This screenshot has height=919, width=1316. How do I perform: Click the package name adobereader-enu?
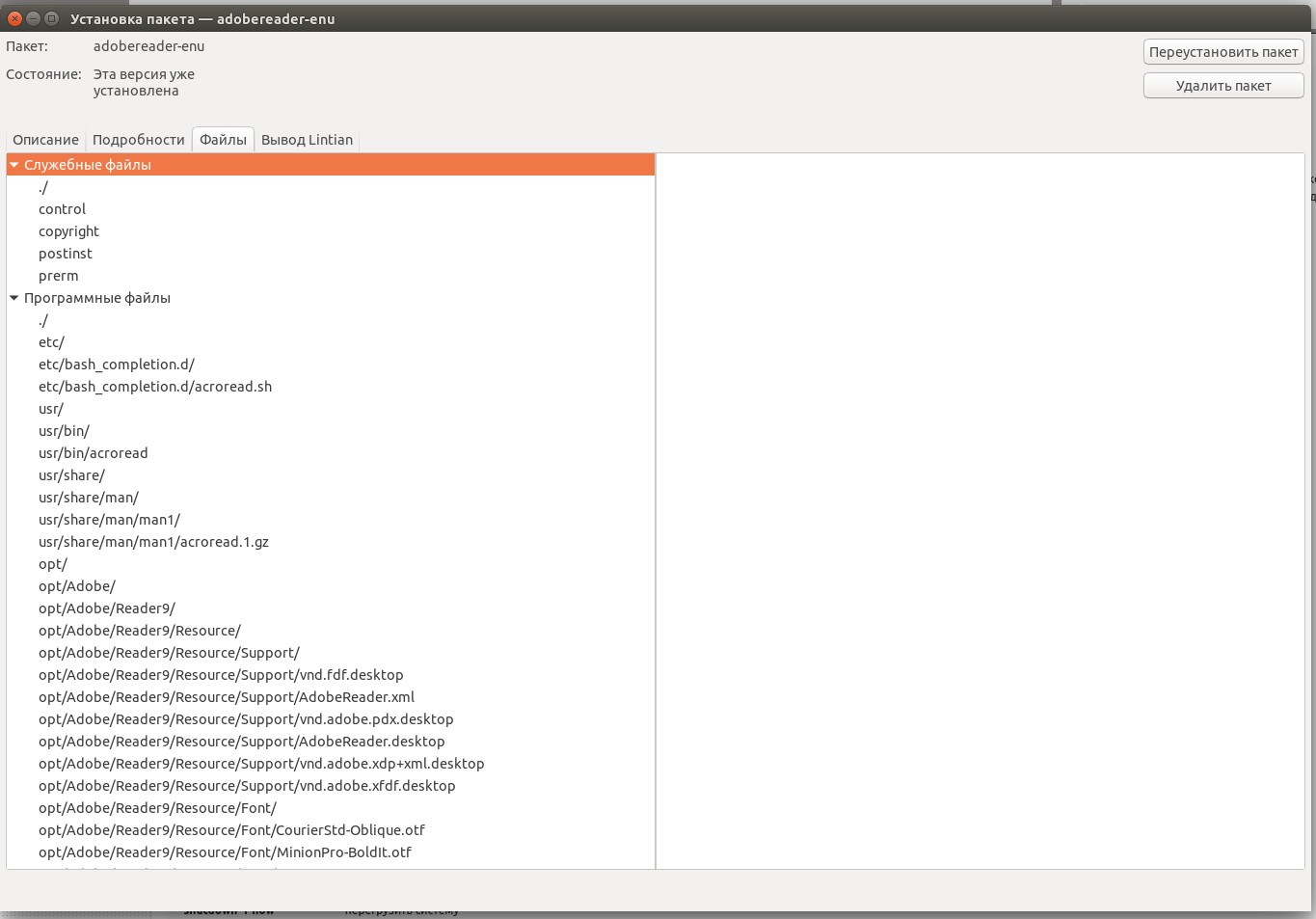click(x=148, y=46)
